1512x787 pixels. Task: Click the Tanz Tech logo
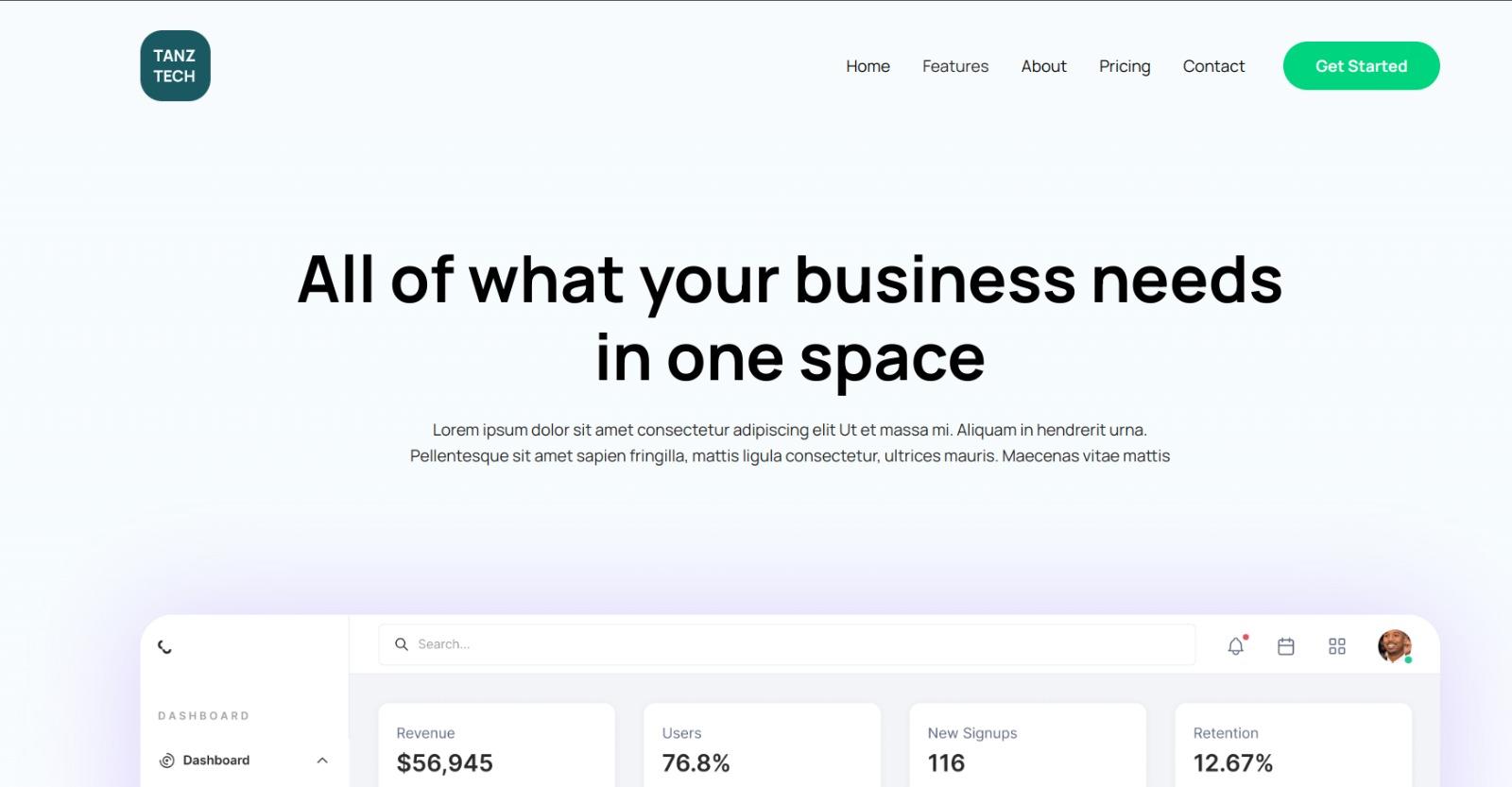pyautogui.click(x=175, y=66)
